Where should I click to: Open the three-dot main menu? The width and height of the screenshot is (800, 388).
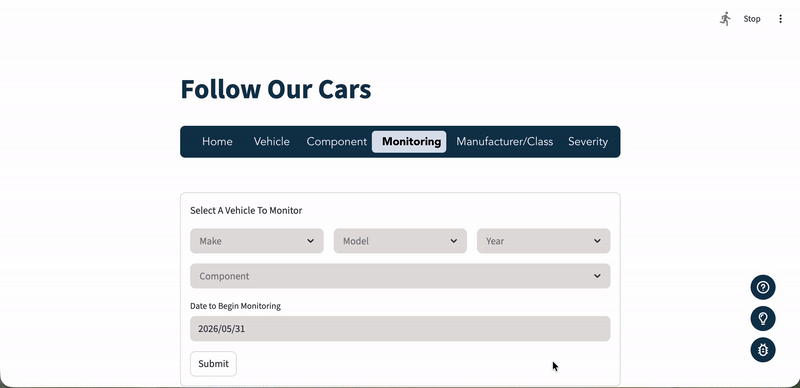(x=780, y=19)
